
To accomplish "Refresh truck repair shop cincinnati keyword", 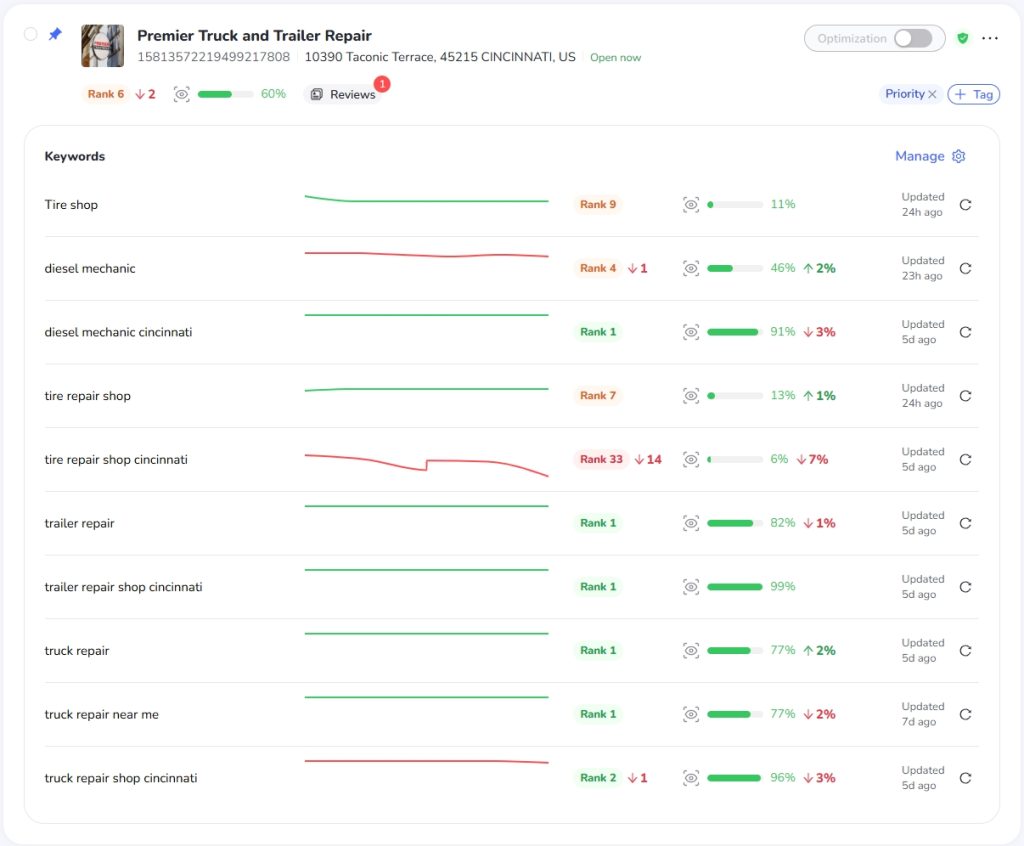I will coord(965,778).
